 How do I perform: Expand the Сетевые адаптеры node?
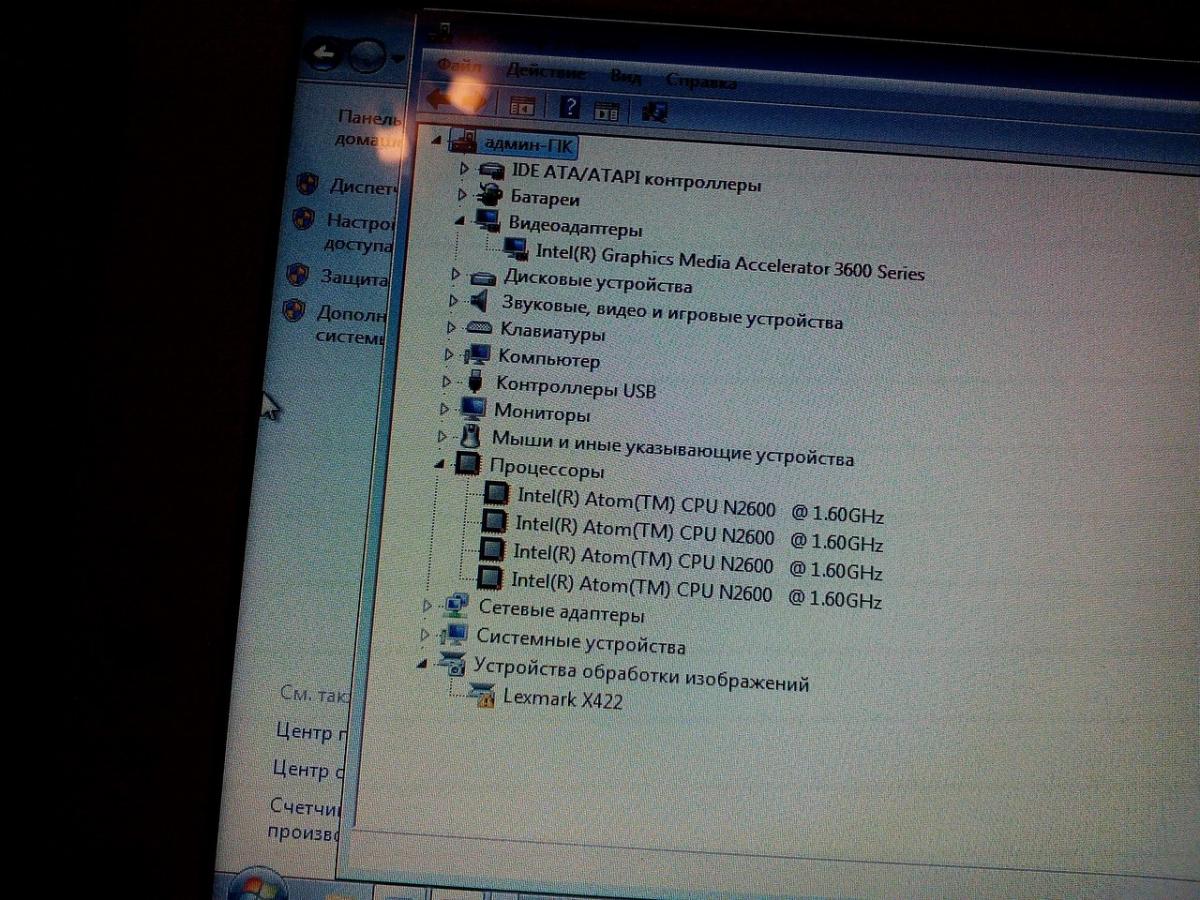coord(427,605)
